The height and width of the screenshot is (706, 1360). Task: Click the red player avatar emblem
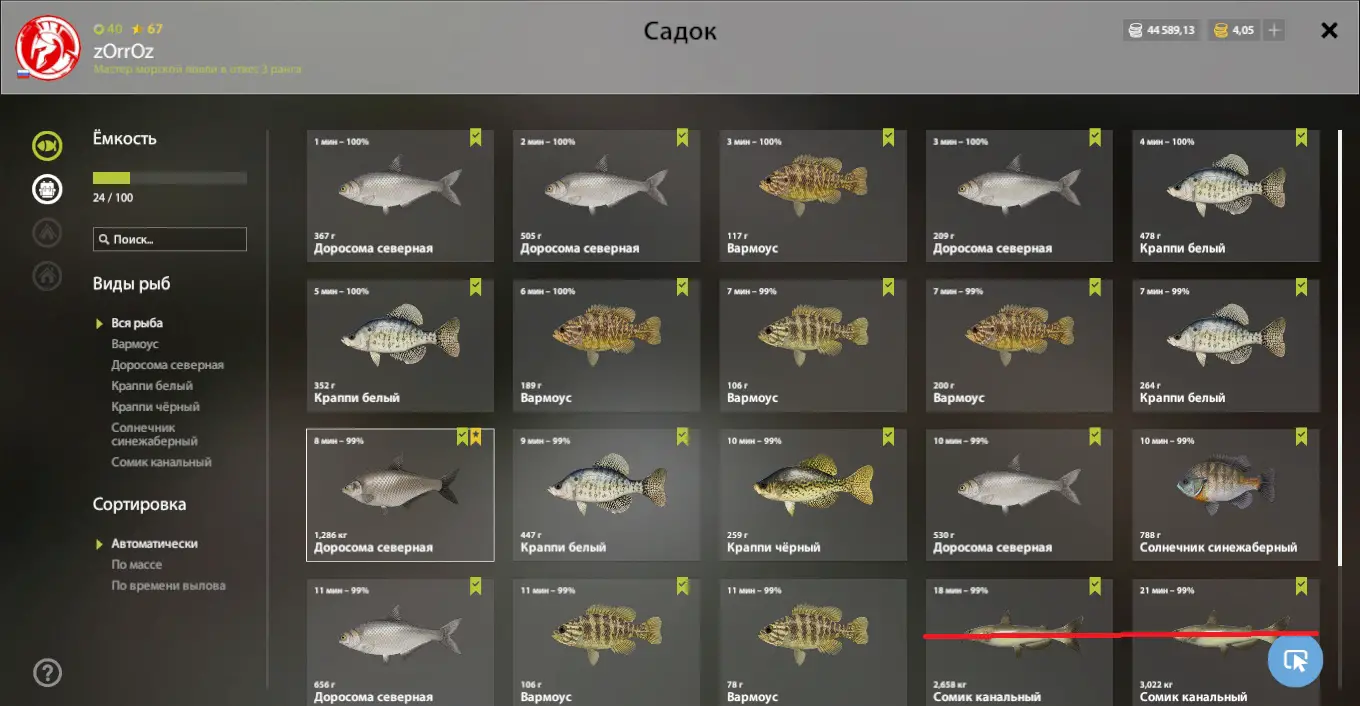tap(48, 48)
